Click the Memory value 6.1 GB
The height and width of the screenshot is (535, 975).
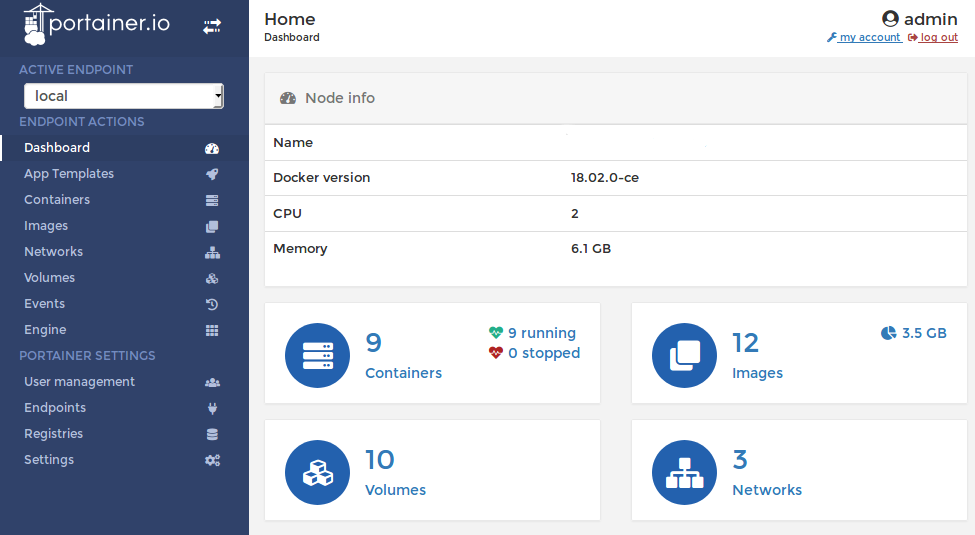(x=591, y=248)
